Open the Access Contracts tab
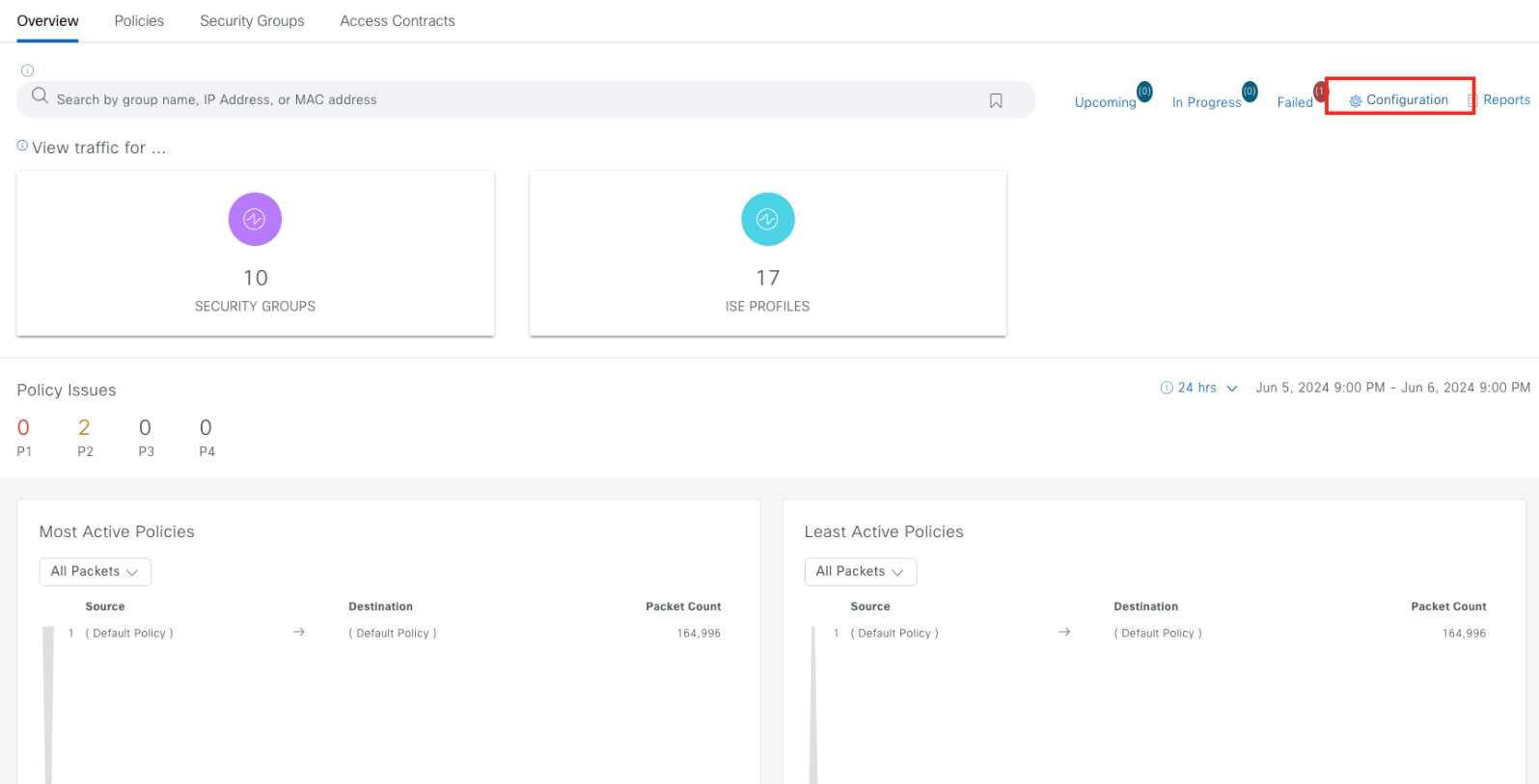1539x784 pixels. (x=398, y=21)
